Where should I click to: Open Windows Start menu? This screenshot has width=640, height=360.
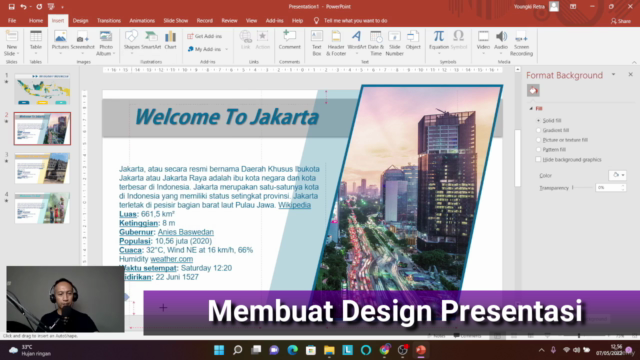(219, 350)
